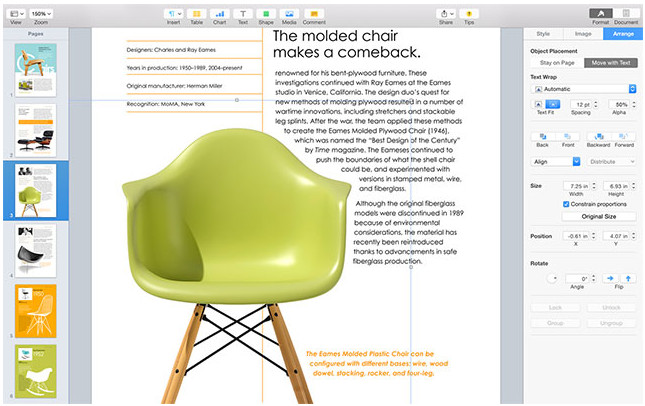Select page 1 thumbnail with teal cover
This screenshot has width=645, height=406.
tap(36, 70)
